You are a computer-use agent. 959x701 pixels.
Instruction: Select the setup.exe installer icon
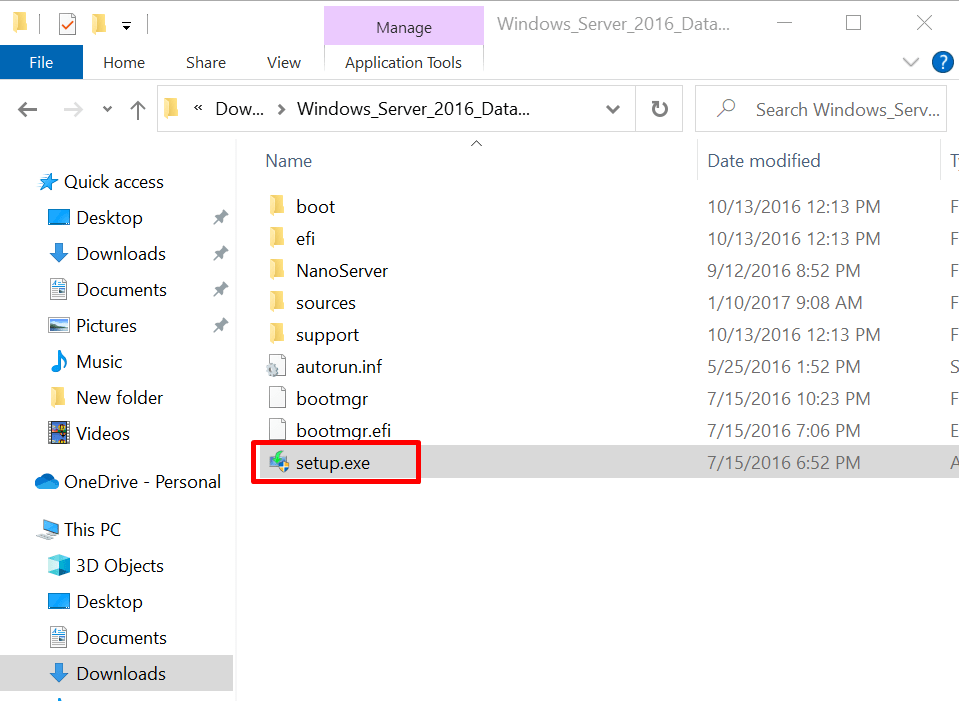[279, 462]
